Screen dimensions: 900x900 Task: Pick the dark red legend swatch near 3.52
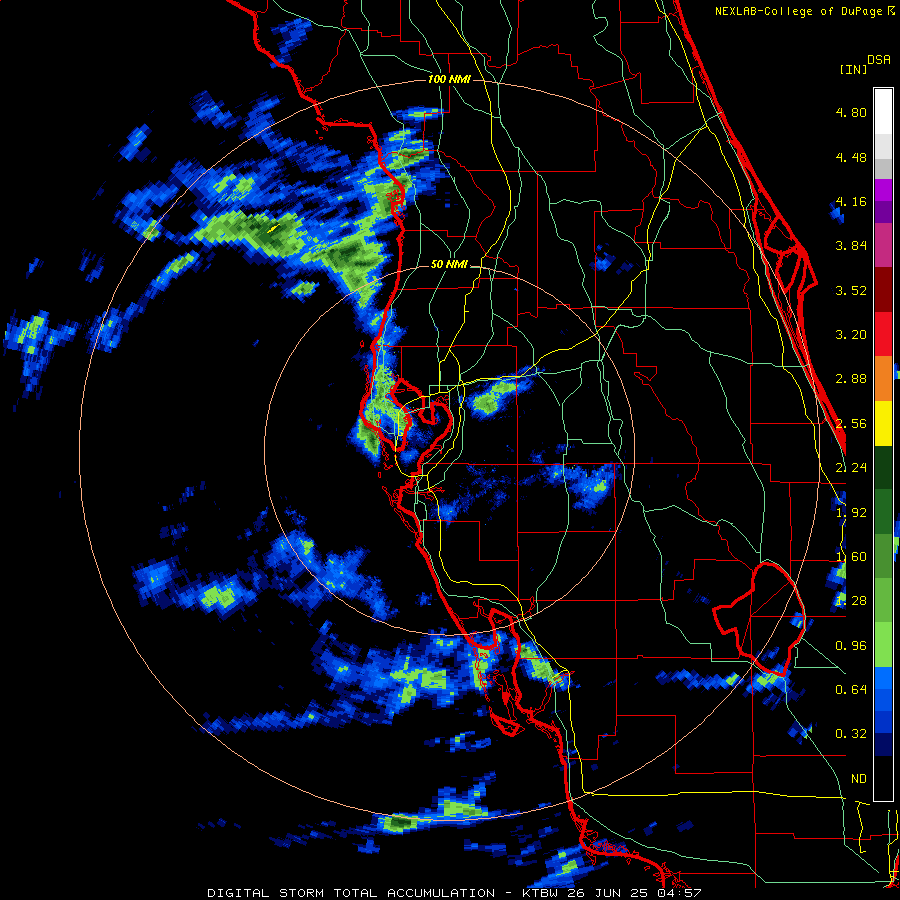click(883, 290)
